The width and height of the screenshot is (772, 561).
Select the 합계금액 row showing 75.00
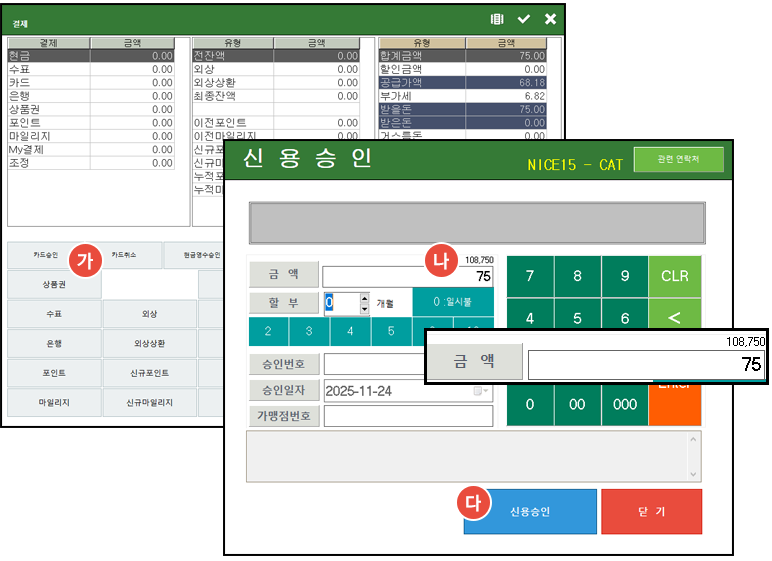click(462, 56)
